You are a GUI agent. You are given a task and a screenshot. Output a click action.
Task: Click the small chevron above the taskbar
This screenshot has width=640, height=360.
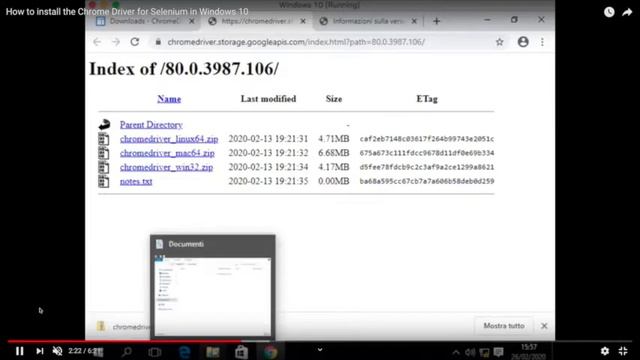point(320,349)
